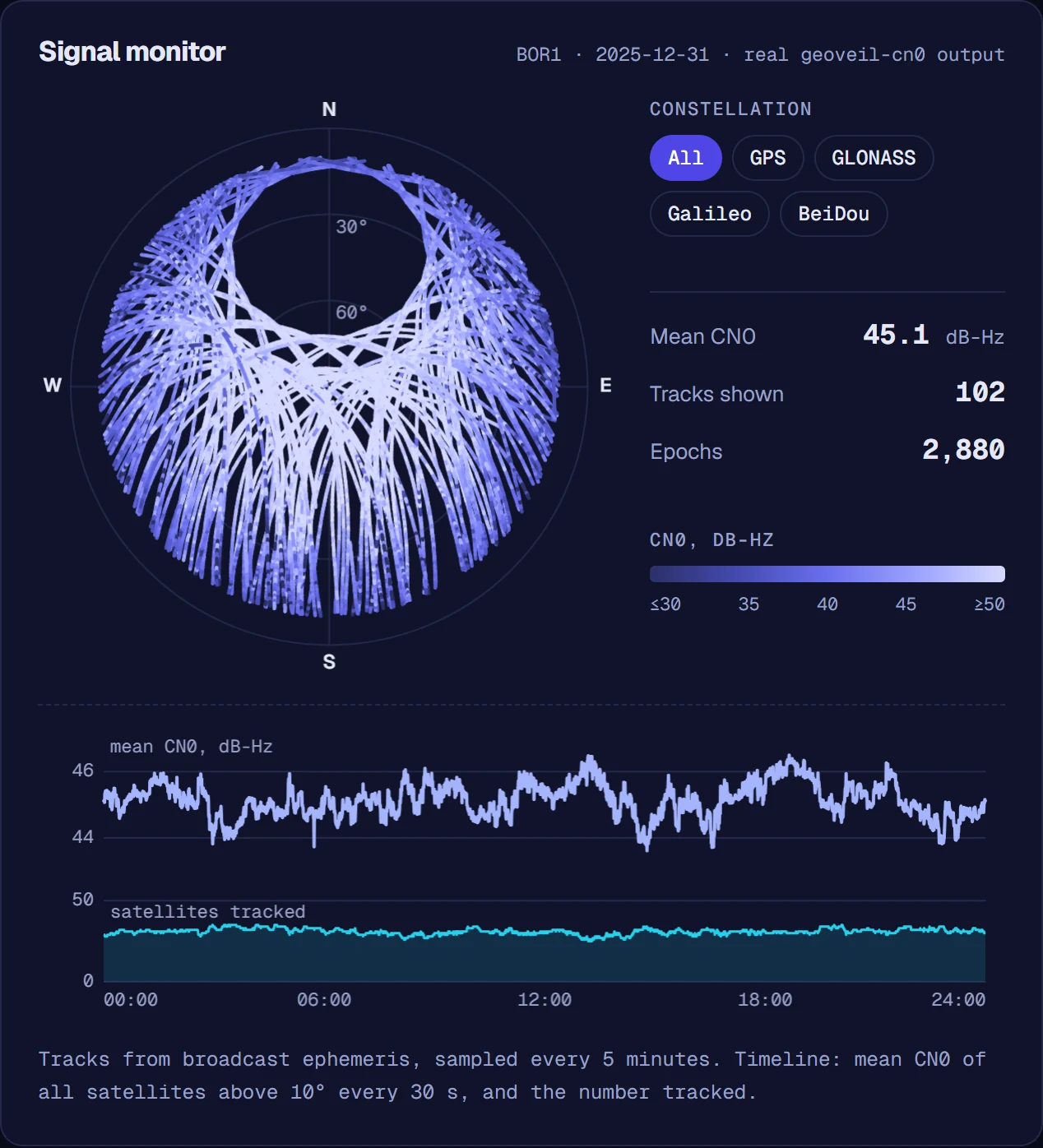Click the sky plot polar chart
The width and height of the screenshot is (1043, 1148).
(x=329, y=386)
